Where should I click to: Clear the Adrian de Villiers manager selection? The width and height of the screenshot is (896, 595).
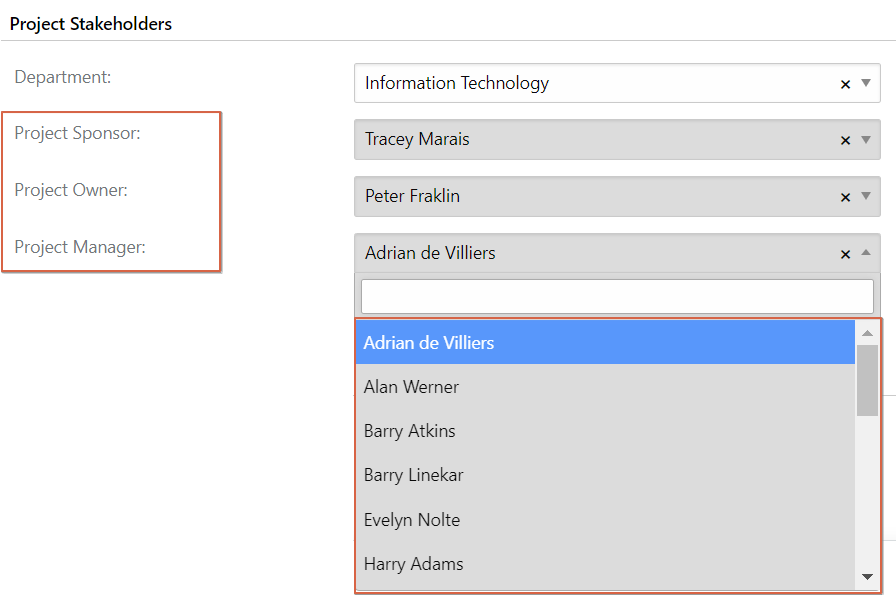845,255
